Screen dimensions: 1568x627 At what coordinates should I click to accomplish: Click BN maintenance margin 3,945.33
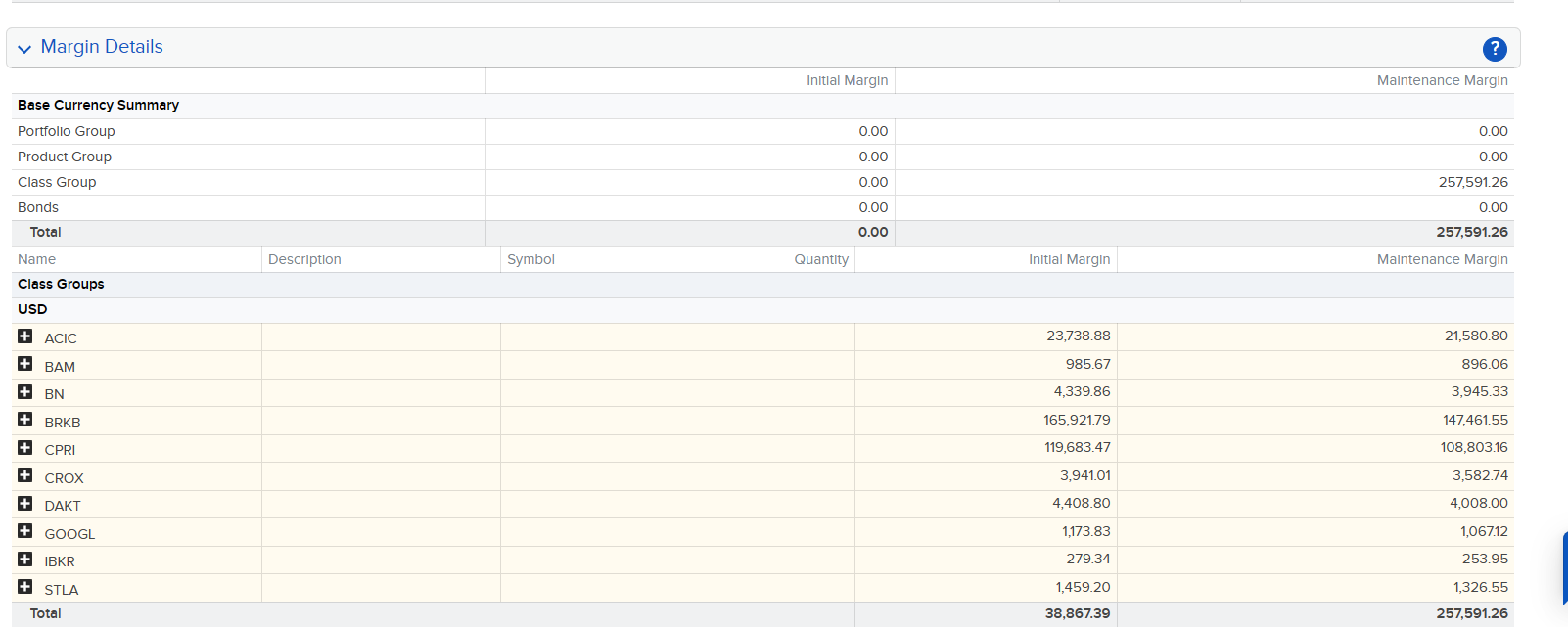pyautogui.click(x=1480, y=391)
